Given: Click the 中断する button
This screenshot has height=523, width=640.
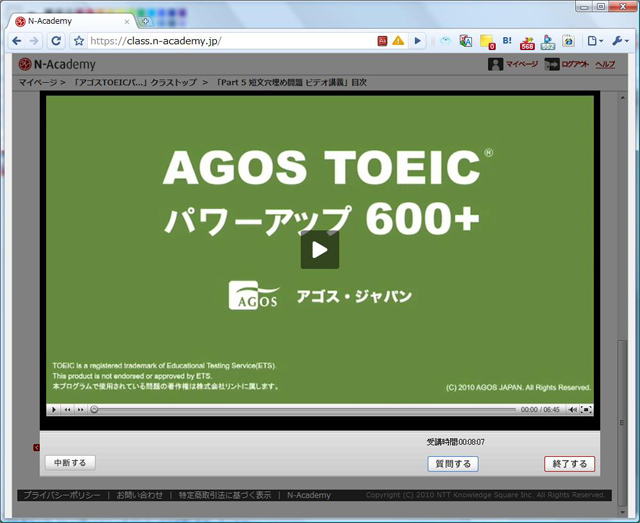Looking at the screenshot, I should coord(70,463).
